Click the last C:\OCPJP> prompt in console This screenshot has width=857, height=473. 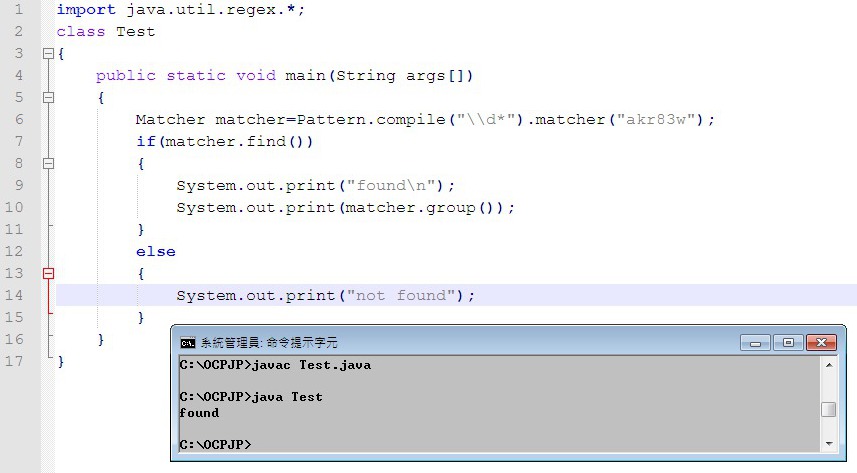click(215, 443)
